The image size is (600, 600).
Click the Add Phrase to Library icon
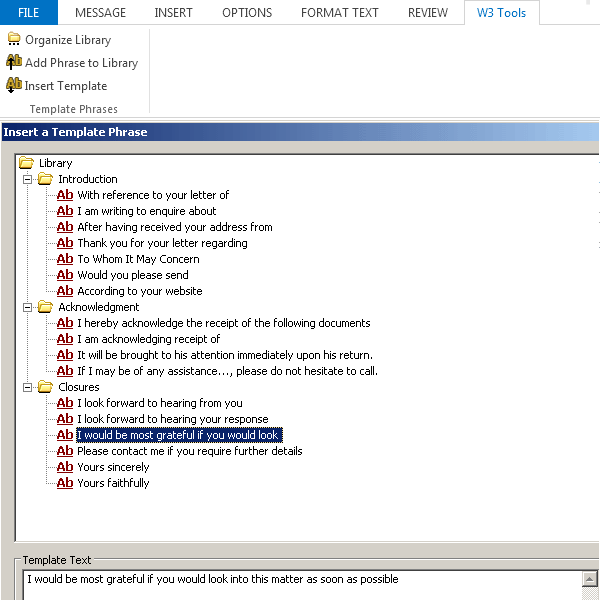pos(14,62)
